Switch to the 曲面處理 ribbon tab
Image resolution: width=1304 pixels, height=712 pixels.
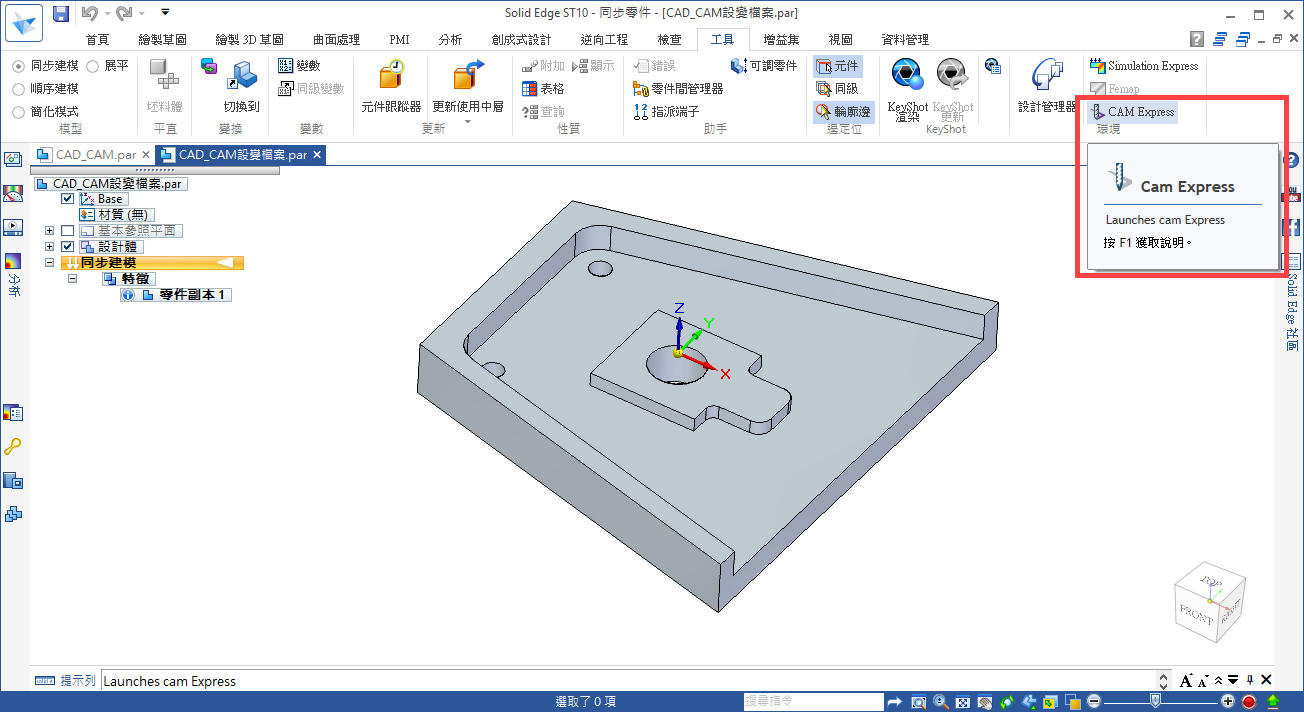click(336, 40)
